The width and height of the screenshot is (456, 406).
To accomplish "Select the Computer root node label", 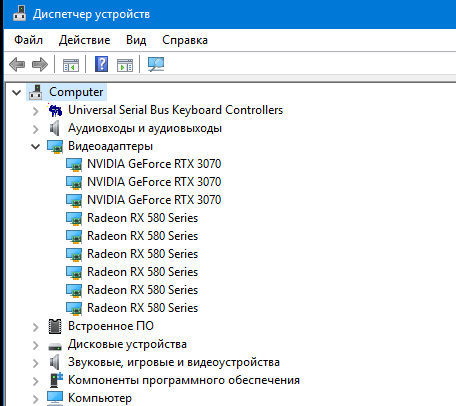I will 76,92.
